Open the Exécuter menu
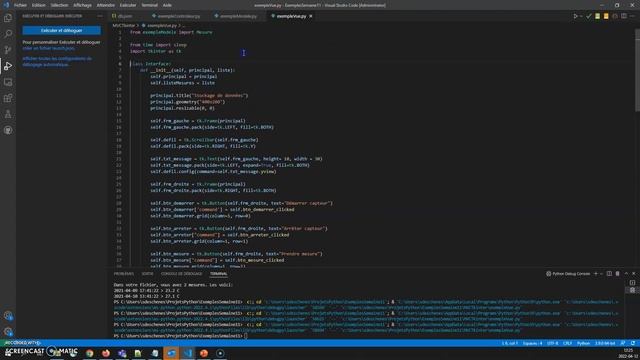 click(128, 5)
